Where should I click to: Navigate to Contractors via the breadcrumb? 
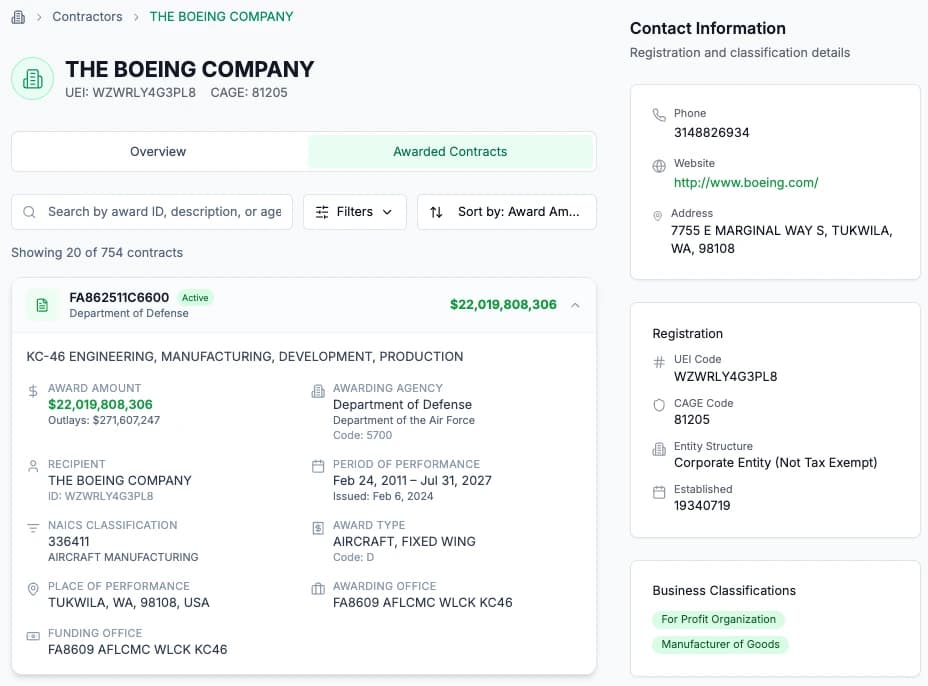point(87,17)
